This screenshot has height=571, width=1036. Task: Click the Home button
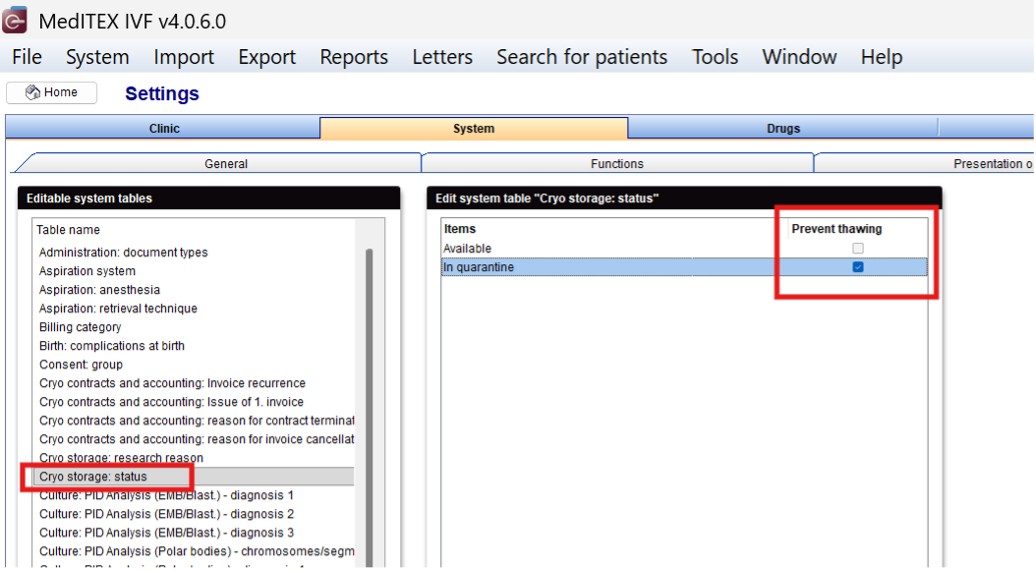pos(52,93)
